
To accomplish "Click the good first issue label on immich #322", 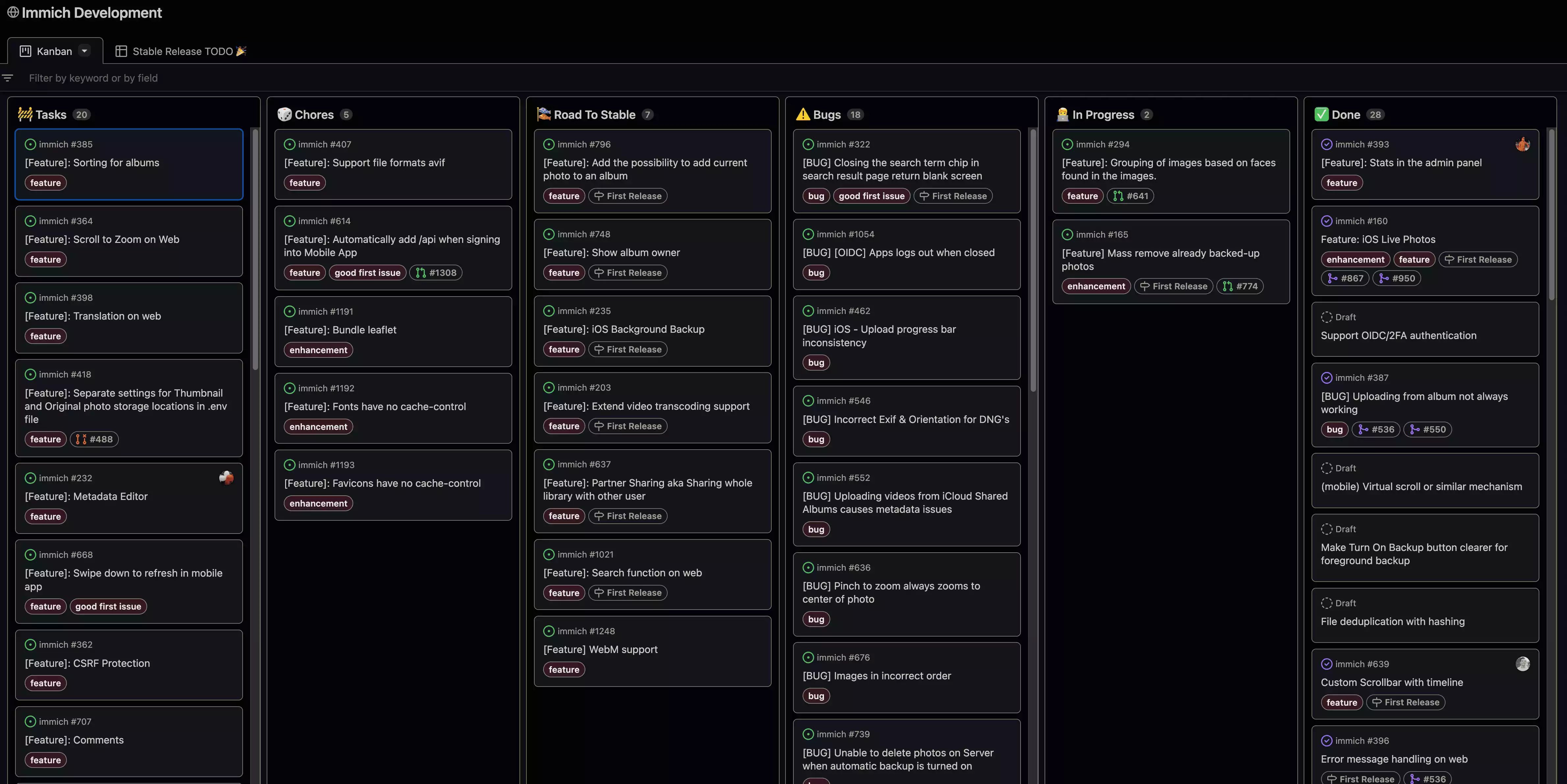I will coord(871,196).
